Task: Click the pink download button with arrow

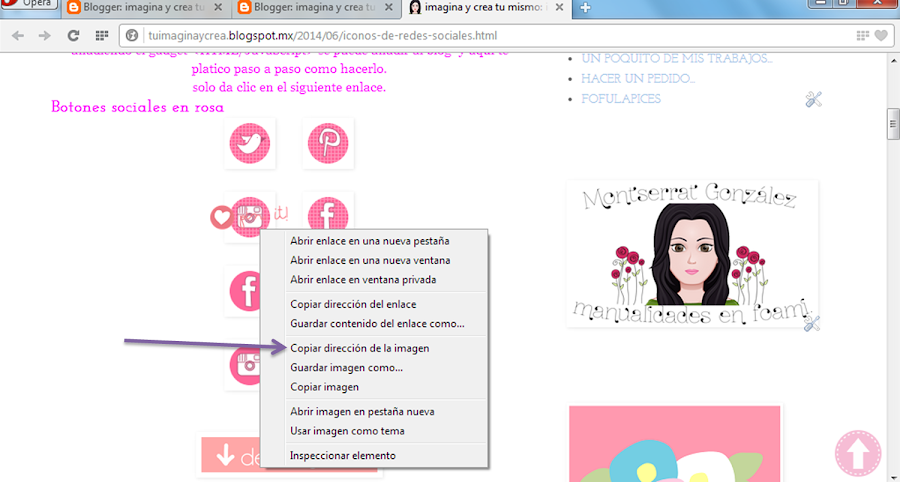Action: pos(230,457)
